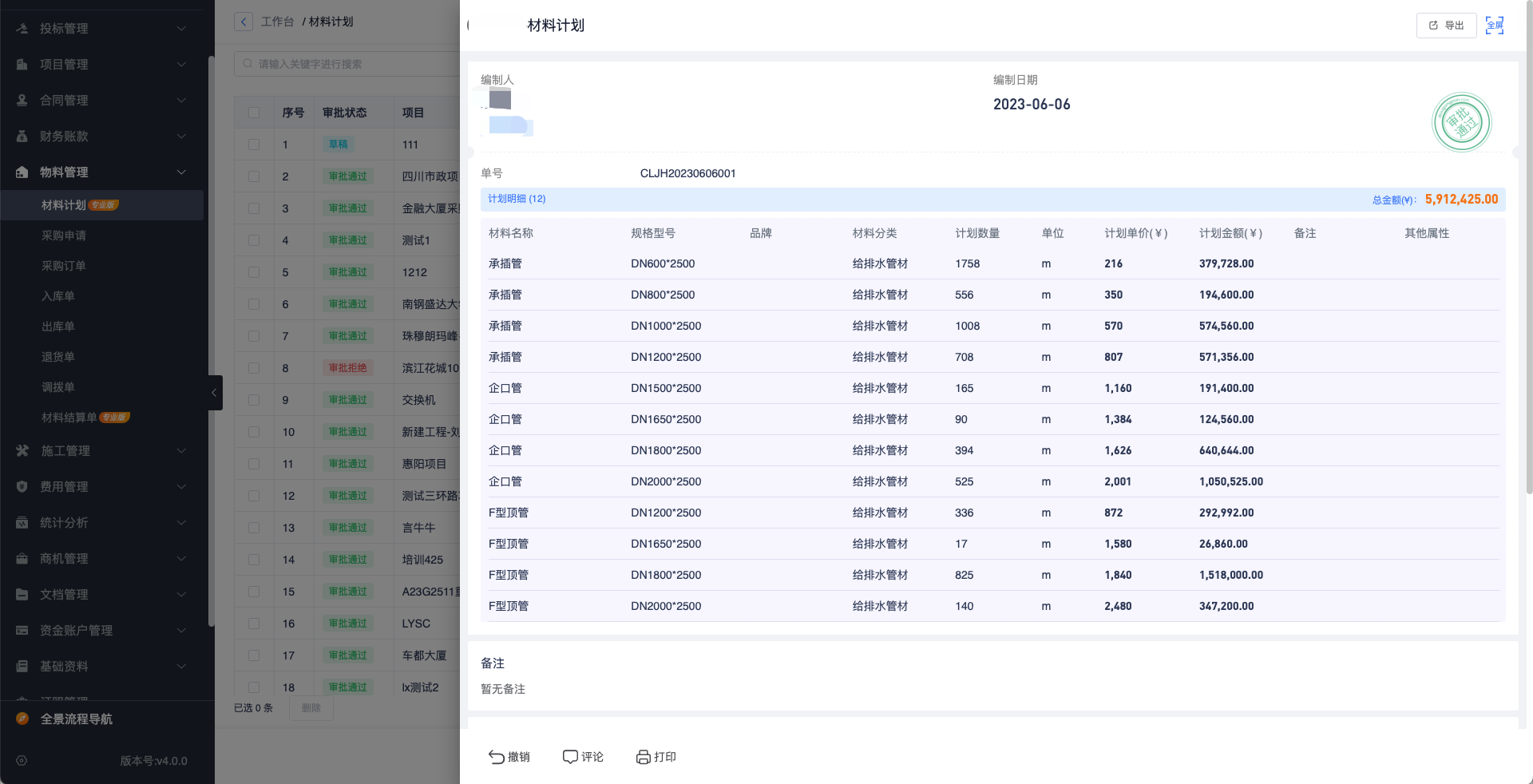Click the 导出 export button

[1446, 26]
